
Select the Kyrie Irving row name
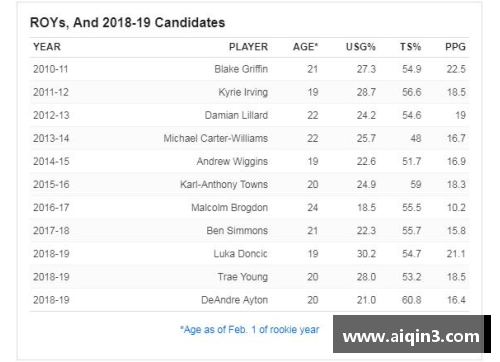(243, 92)
